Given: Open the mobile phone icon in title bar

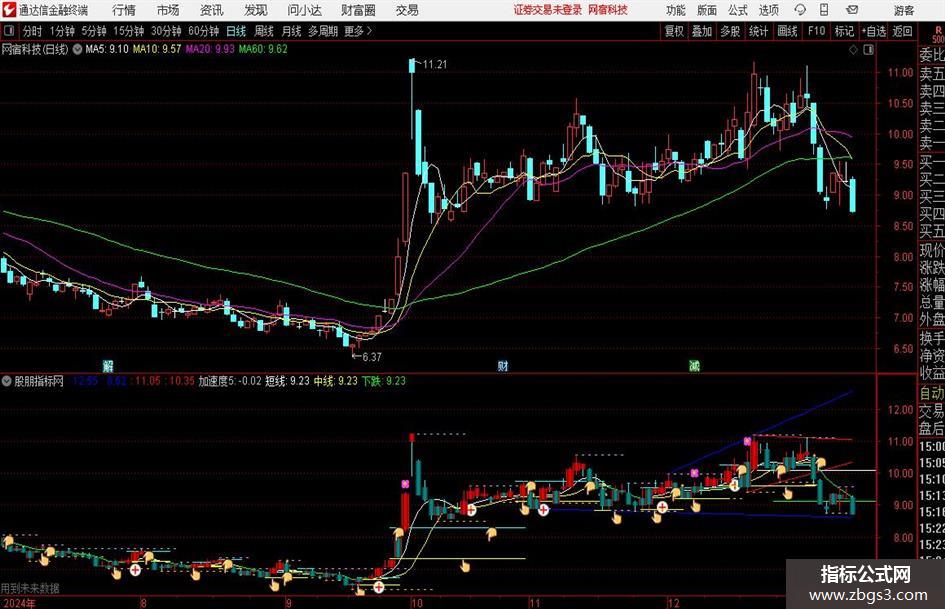Looking at the screenshot, I should point(824,10).
